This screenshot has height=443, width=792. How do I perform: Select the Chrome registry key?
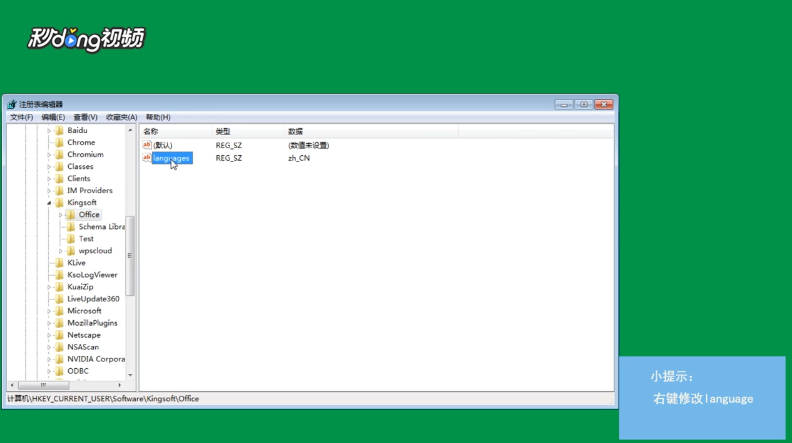pos(81,142)
